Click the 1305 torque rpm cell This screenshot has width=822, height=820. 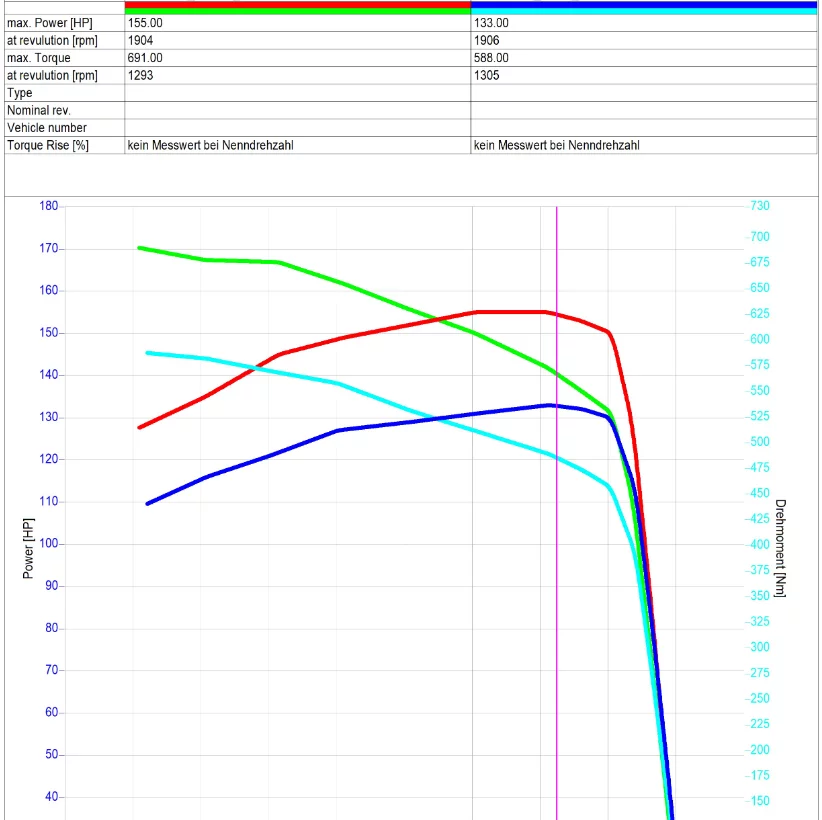pyautogui.click(x=643, y=75)
